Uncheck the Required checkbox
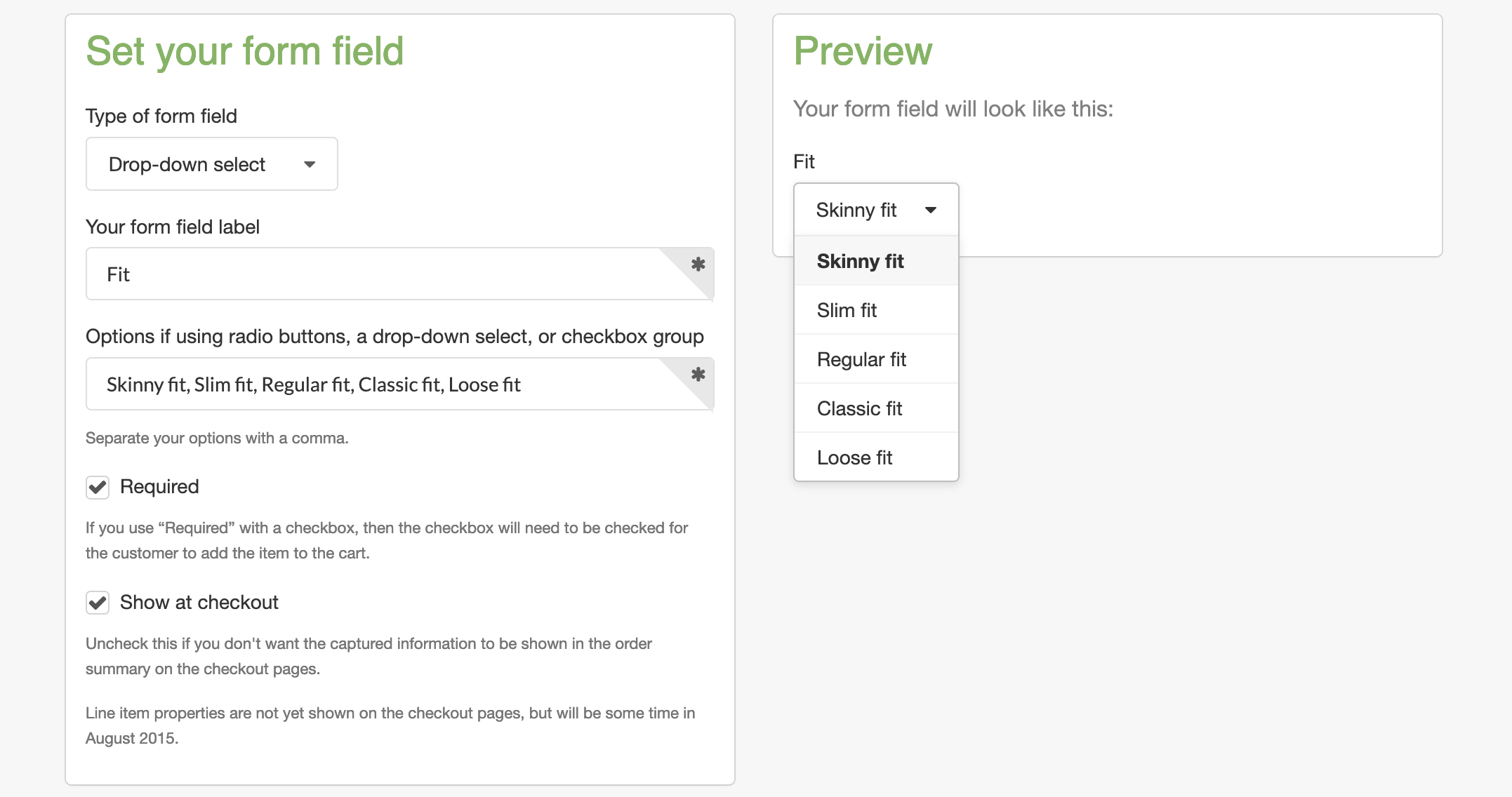Viewport: 1512px width, 797px height. pos(98,487)
